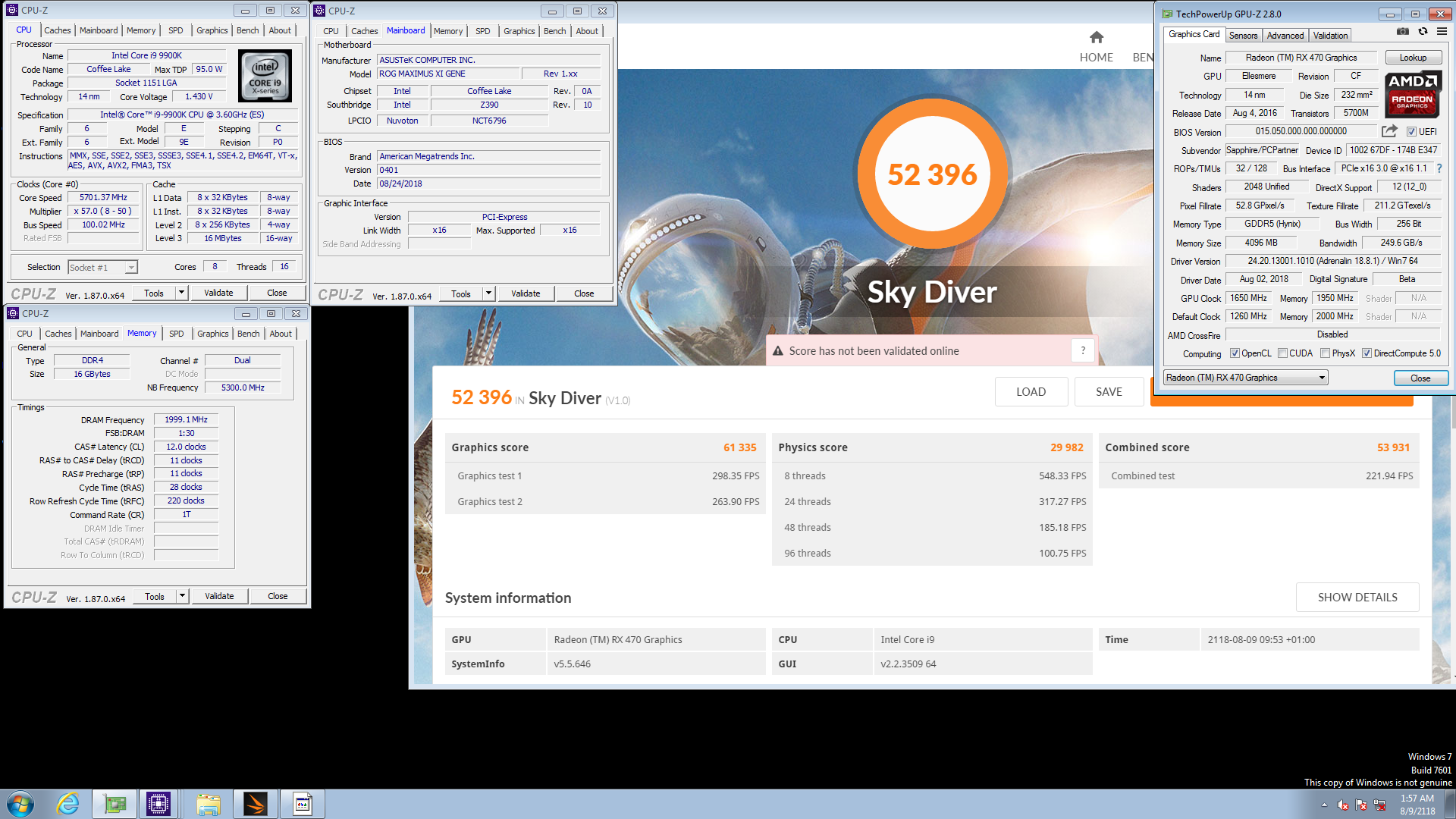Click the DRAM Frequency 1999.1 MHz value

[186, 419]
